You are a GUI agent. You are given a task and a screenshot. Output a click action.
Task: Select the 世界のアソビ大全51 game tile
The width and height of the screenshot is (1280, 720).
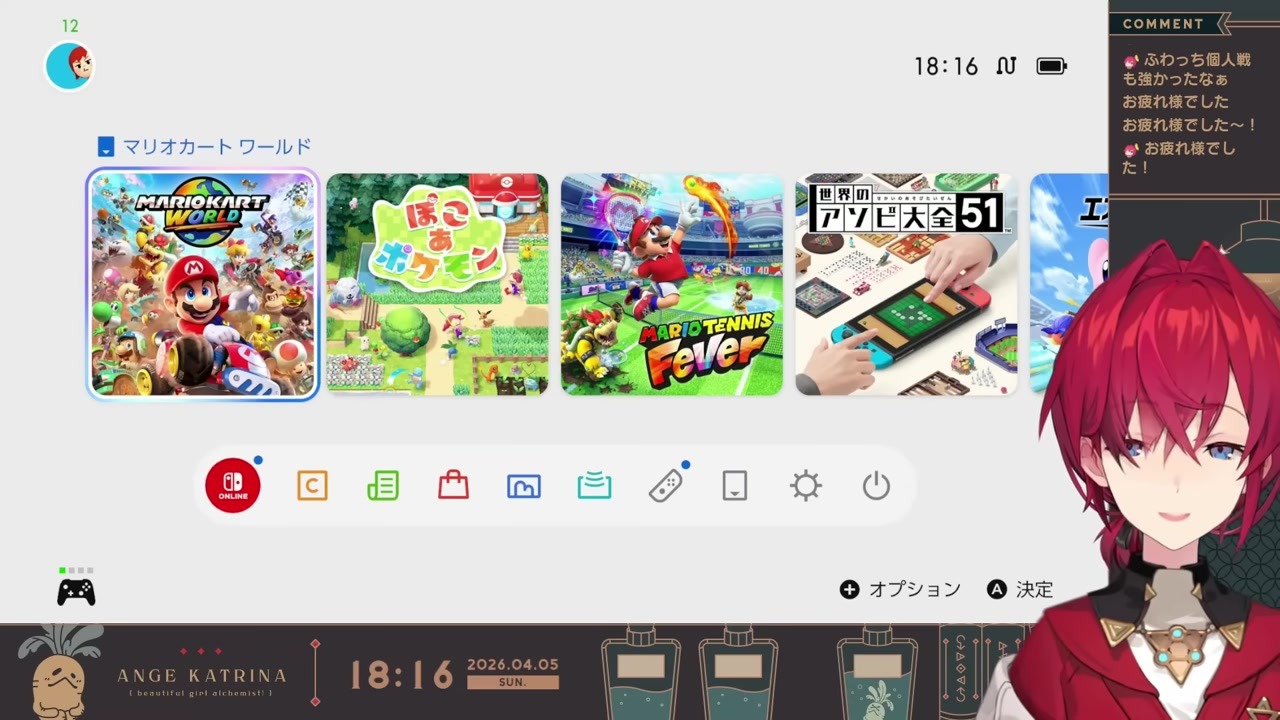click(906, 285)
